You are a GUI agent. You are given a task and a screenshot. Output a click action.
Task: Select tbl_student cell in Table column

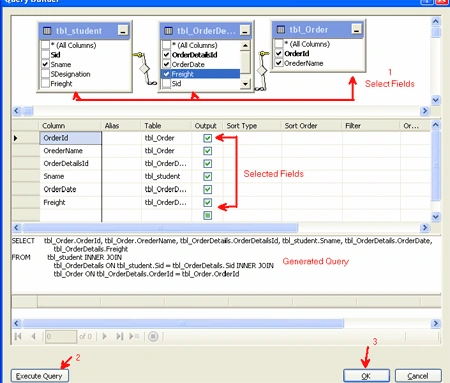(x=166, y=176)
